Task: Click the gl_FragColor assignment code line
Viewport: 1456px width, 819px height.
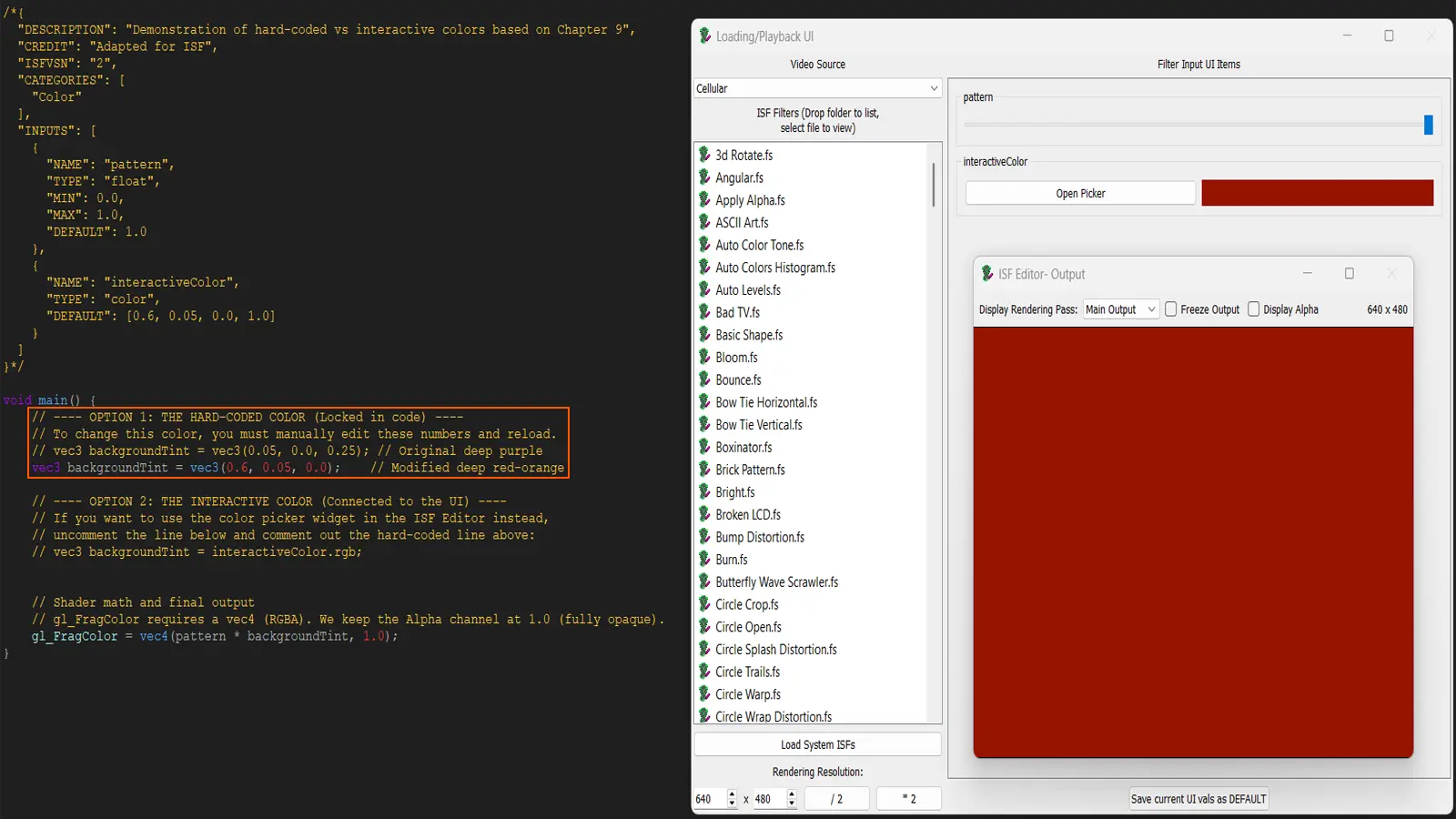Action: 215,636
